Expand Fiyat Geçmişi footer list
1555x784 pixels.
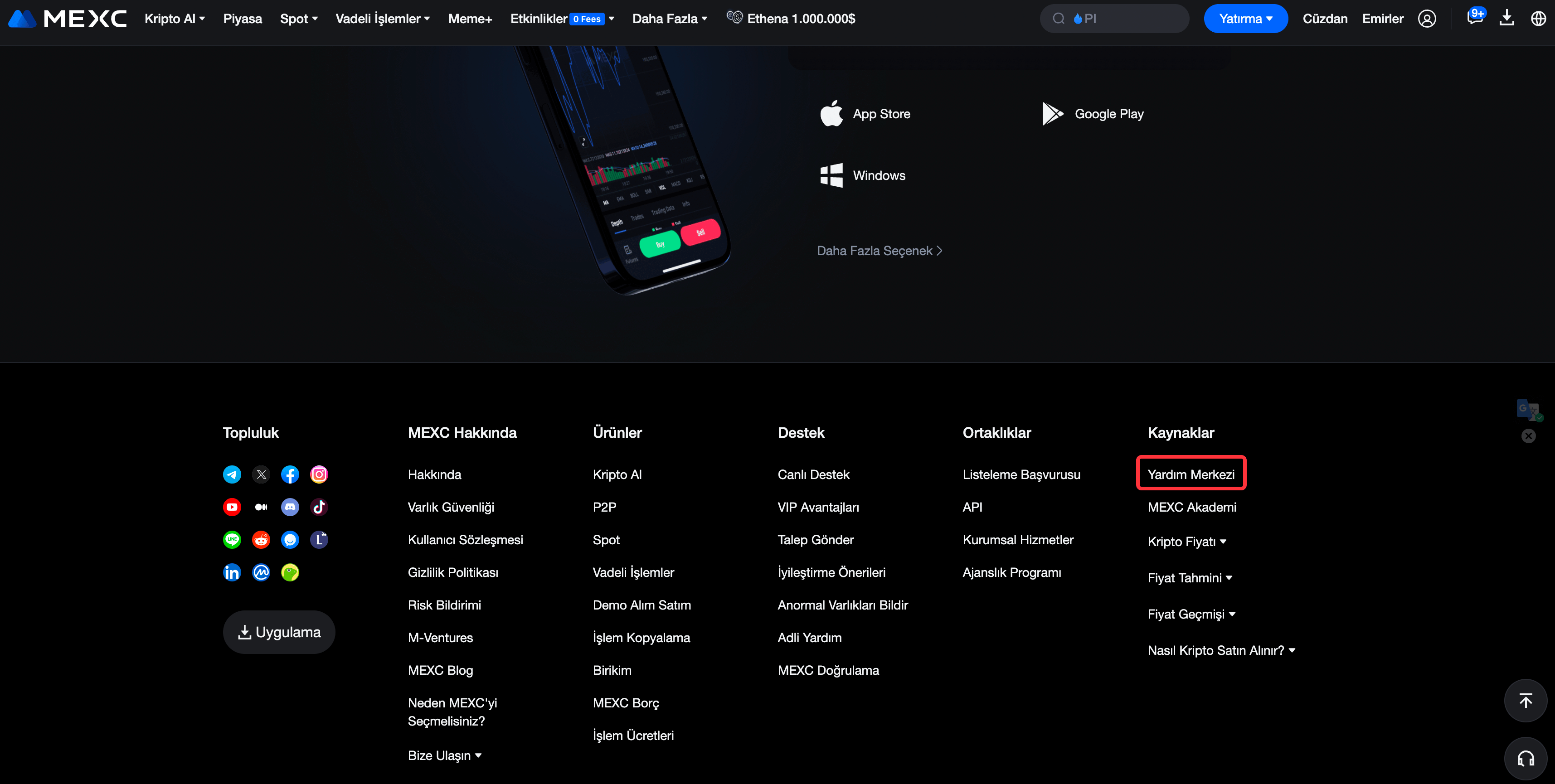[x=1191, y=614]
